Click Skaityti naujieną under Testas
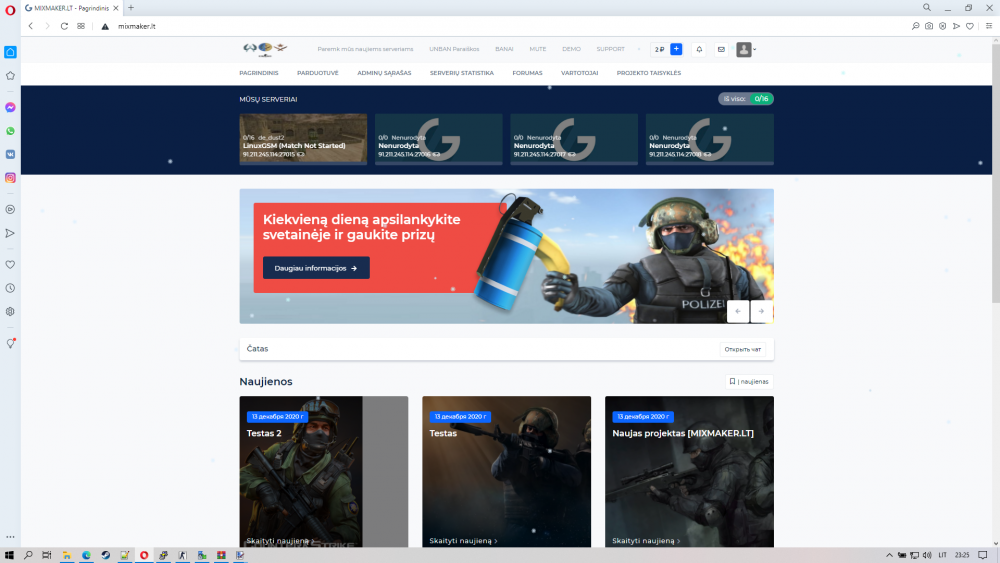Image resolution: width=1000 pixels, height=563 pixels. pyautogui.click(x=463, y=541)
